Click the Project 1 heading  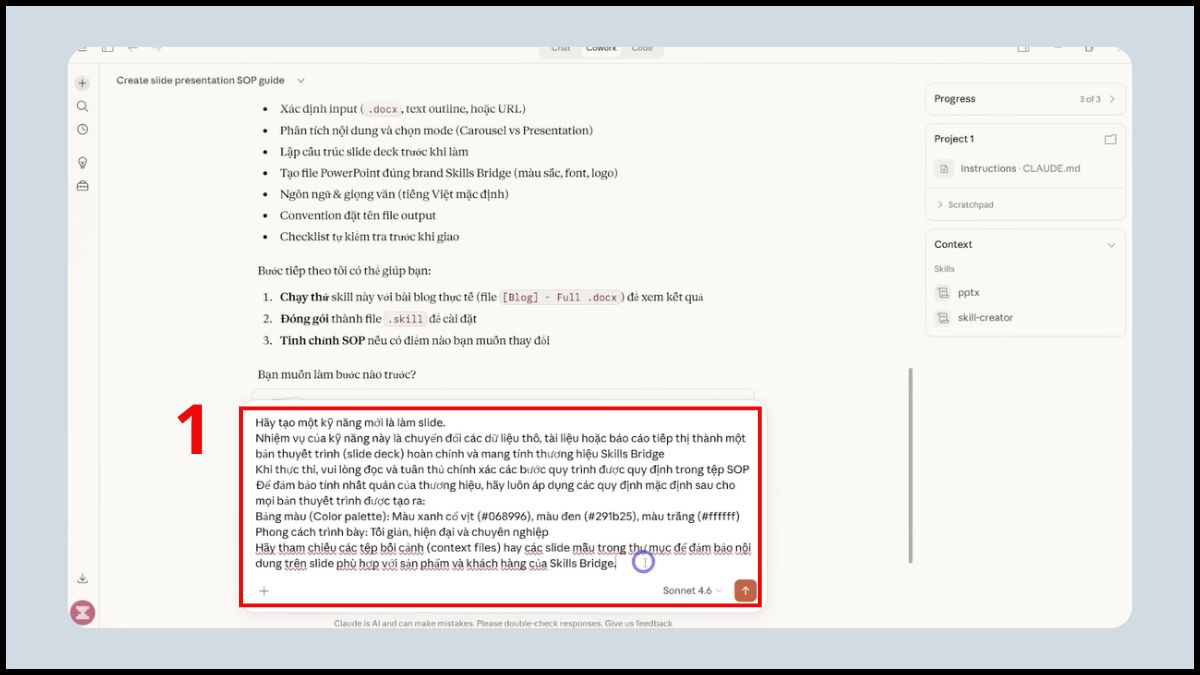pyautogui.click(x=954, y=139)
